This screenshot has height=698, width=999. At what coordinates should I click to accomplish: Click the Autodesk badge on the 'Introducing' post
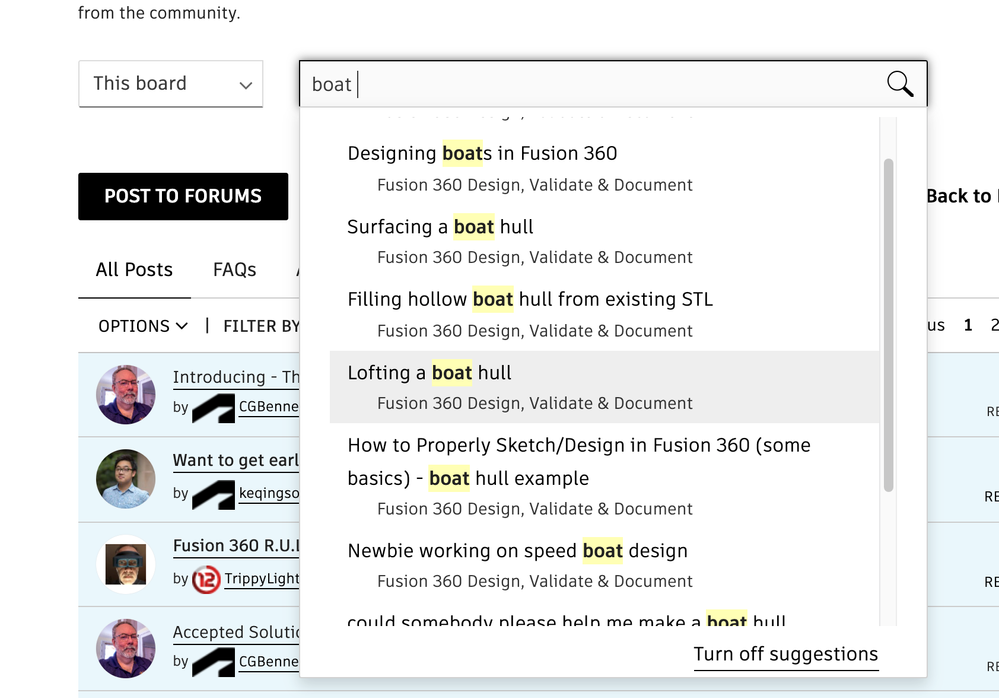[x=213, y=408]
